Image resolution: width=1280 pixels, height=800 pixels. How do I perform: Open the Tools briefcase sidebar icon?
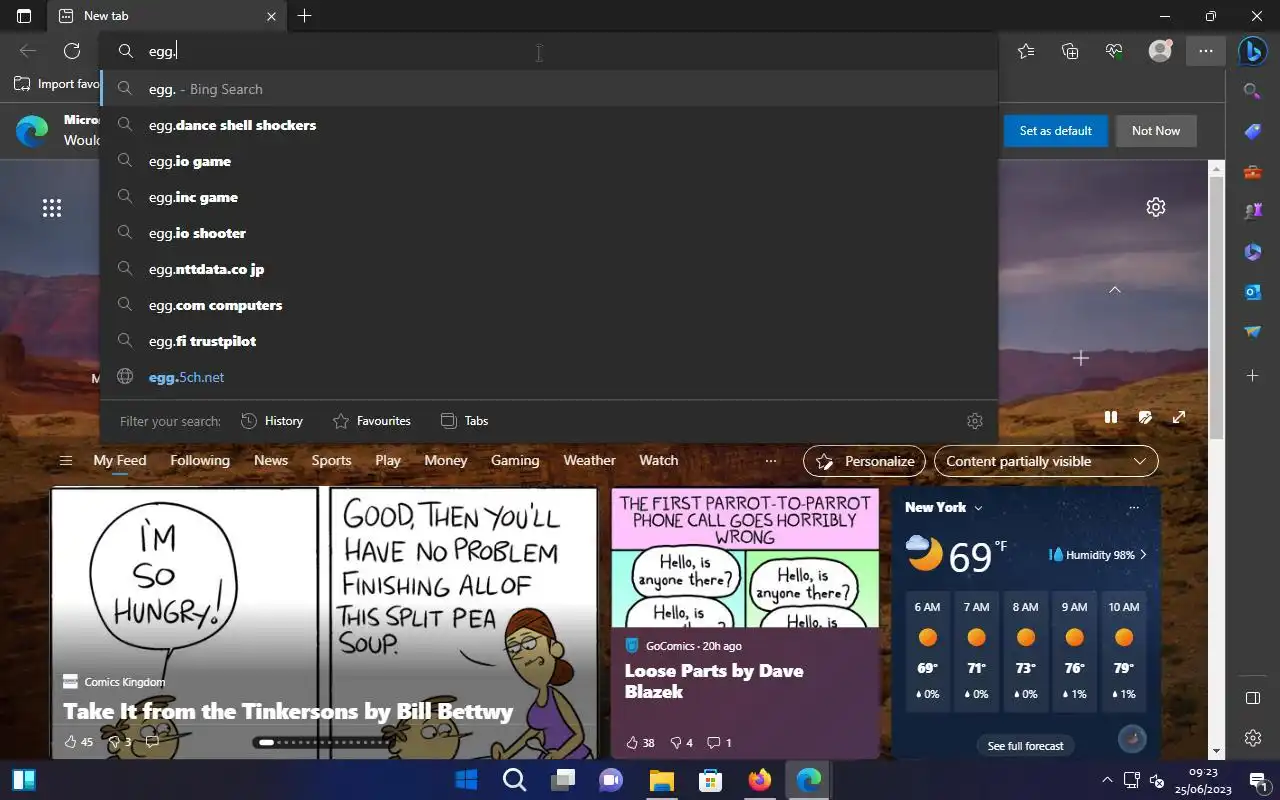point(1252,172)
